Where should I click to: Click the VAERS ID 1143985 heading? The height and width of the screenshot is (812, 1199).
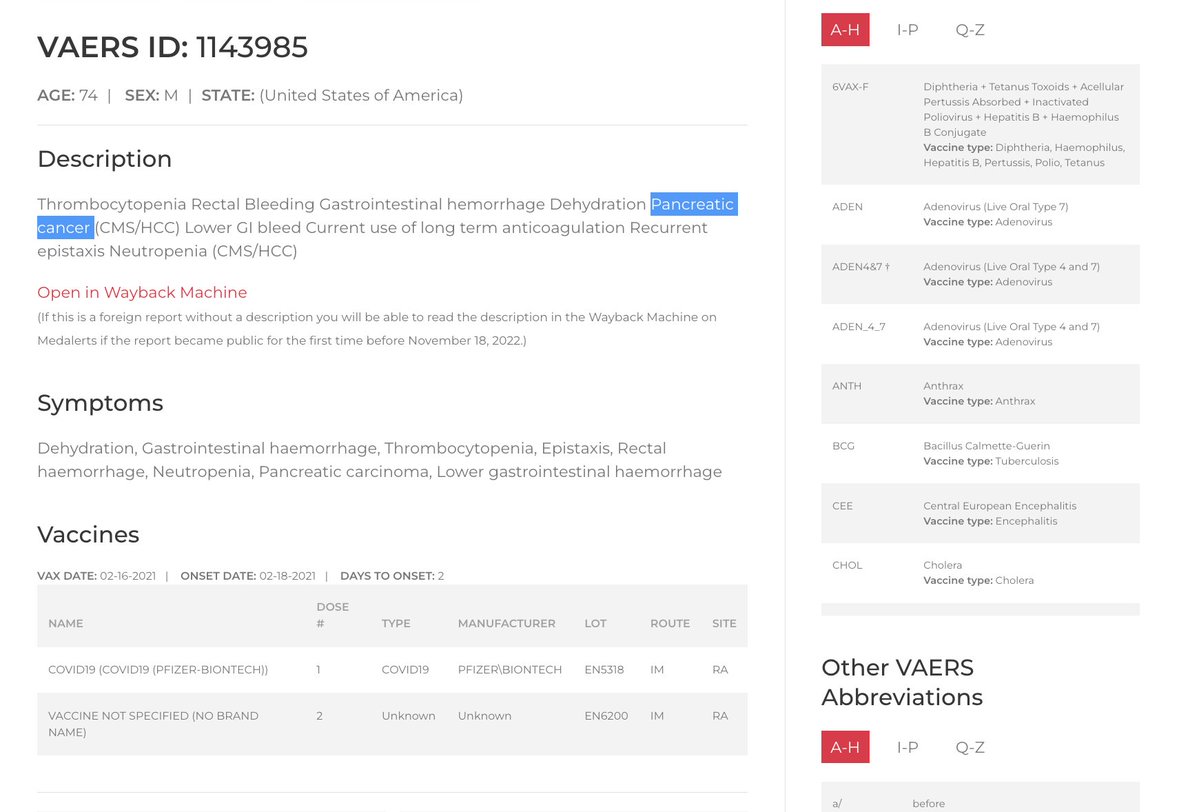172,47
